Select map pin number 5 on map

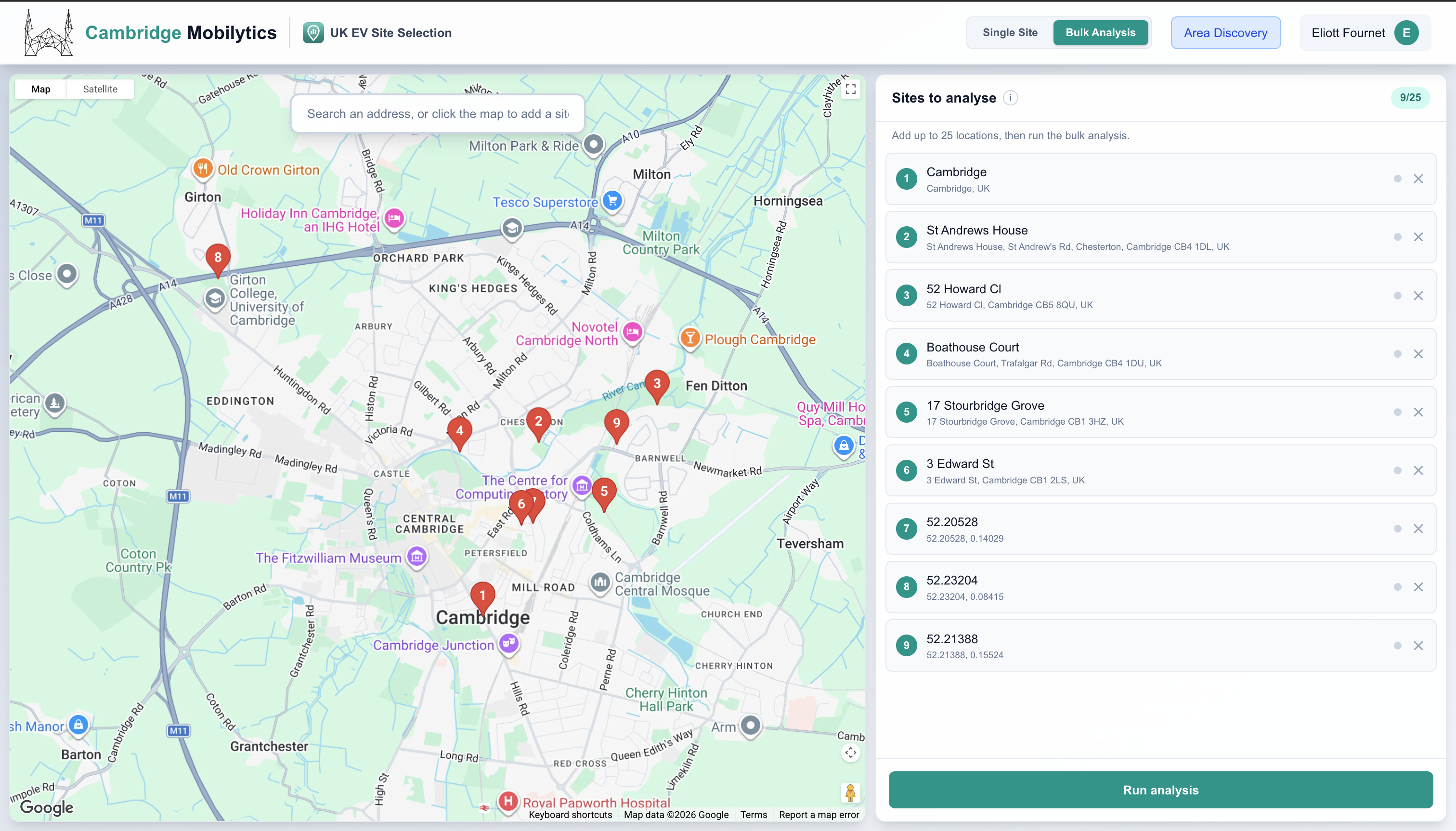[604, 494]
